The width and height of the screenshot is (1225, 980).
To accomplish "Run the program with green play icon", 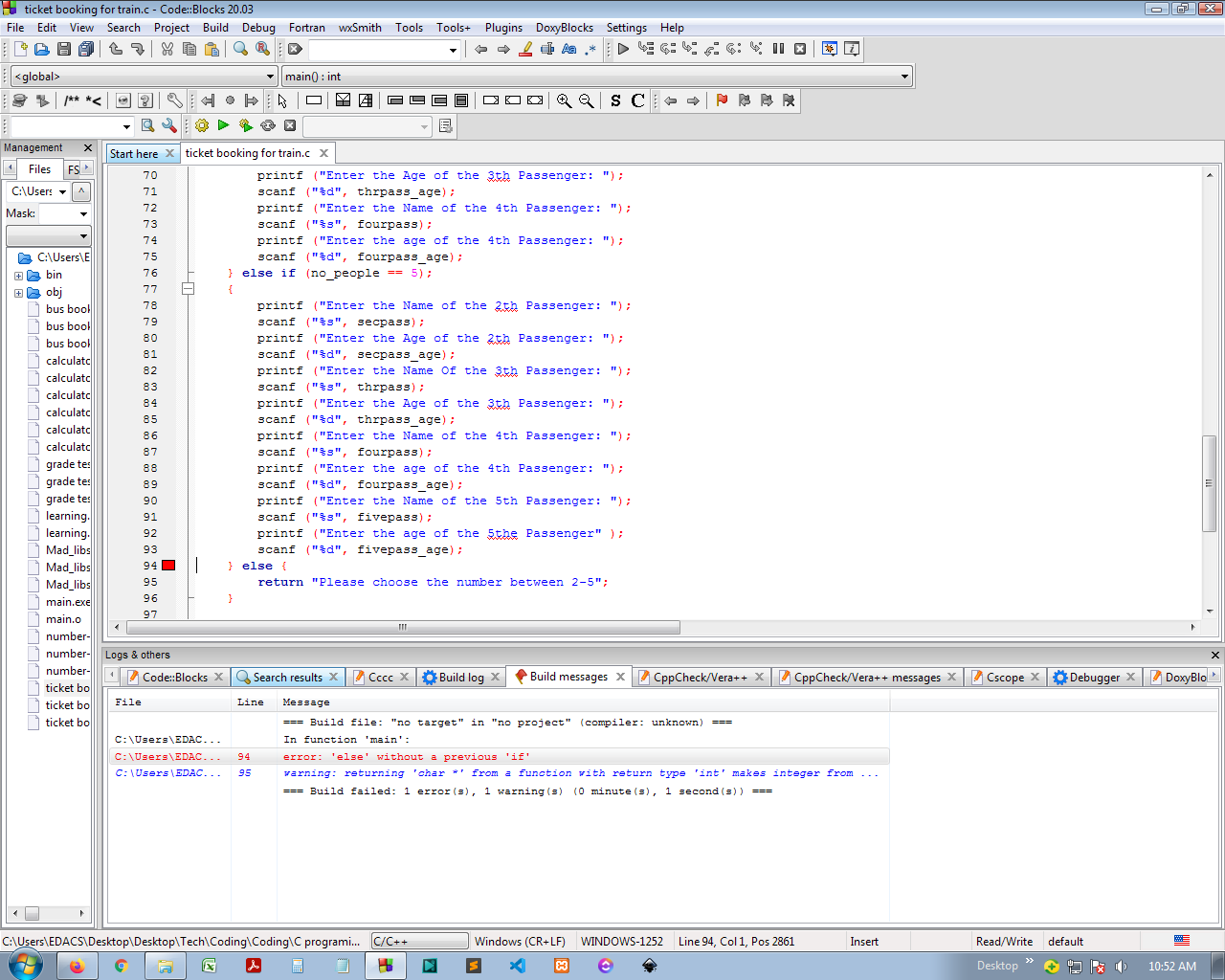I will (x=223, y=125).
